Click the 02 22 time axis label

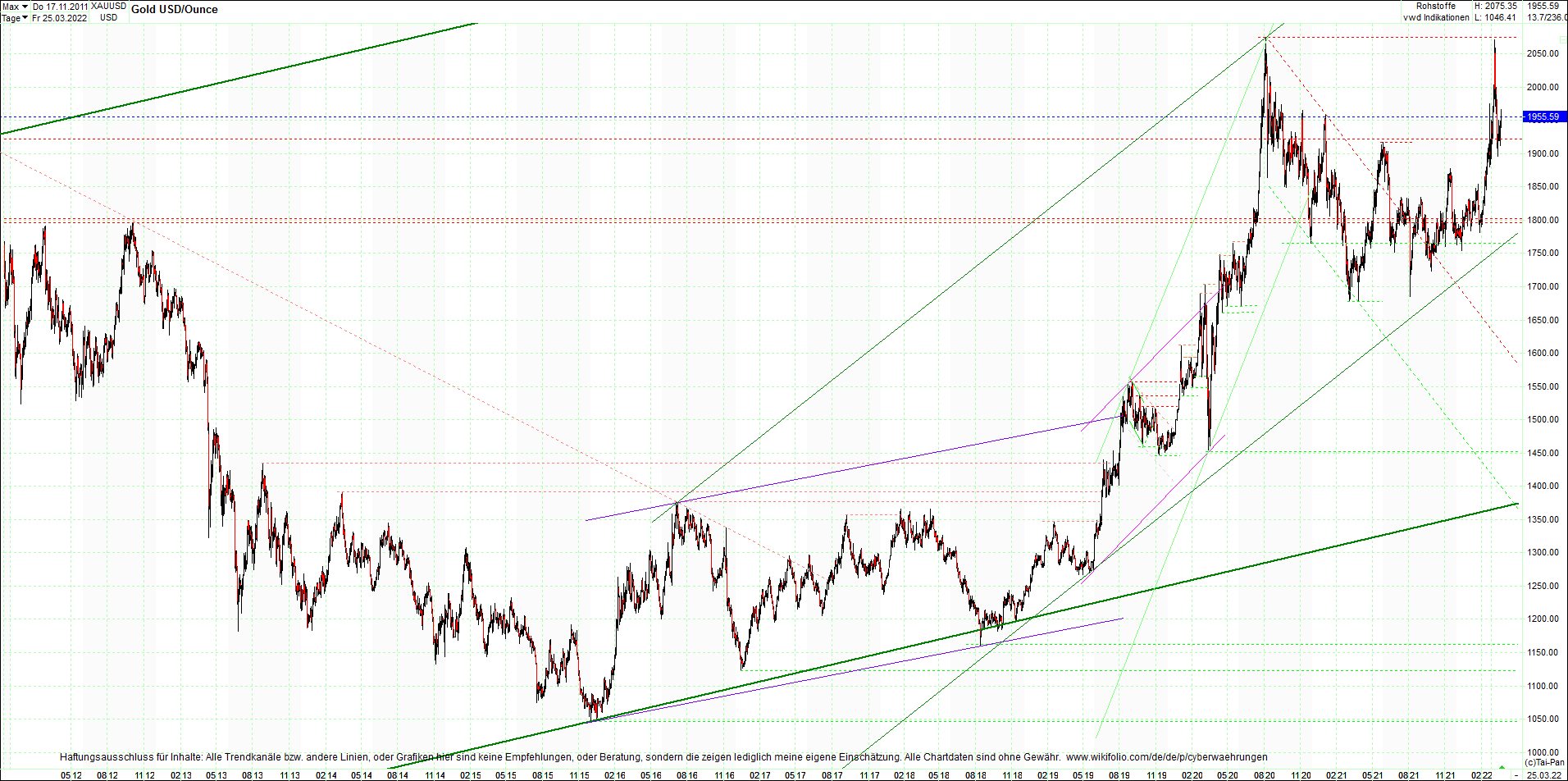pos(1481,775)
